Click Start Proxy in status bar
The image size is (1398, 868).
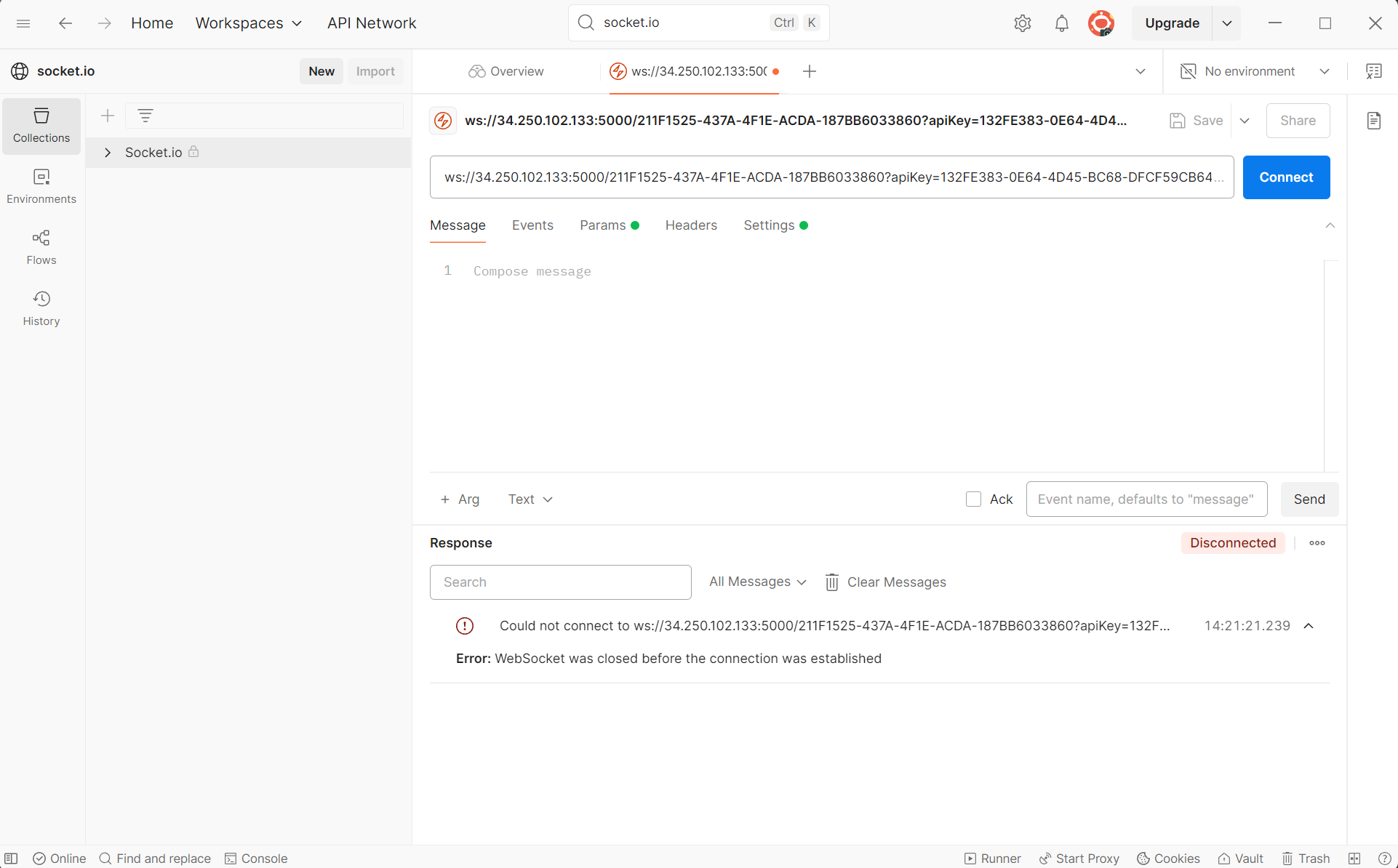coord(1079,859)
